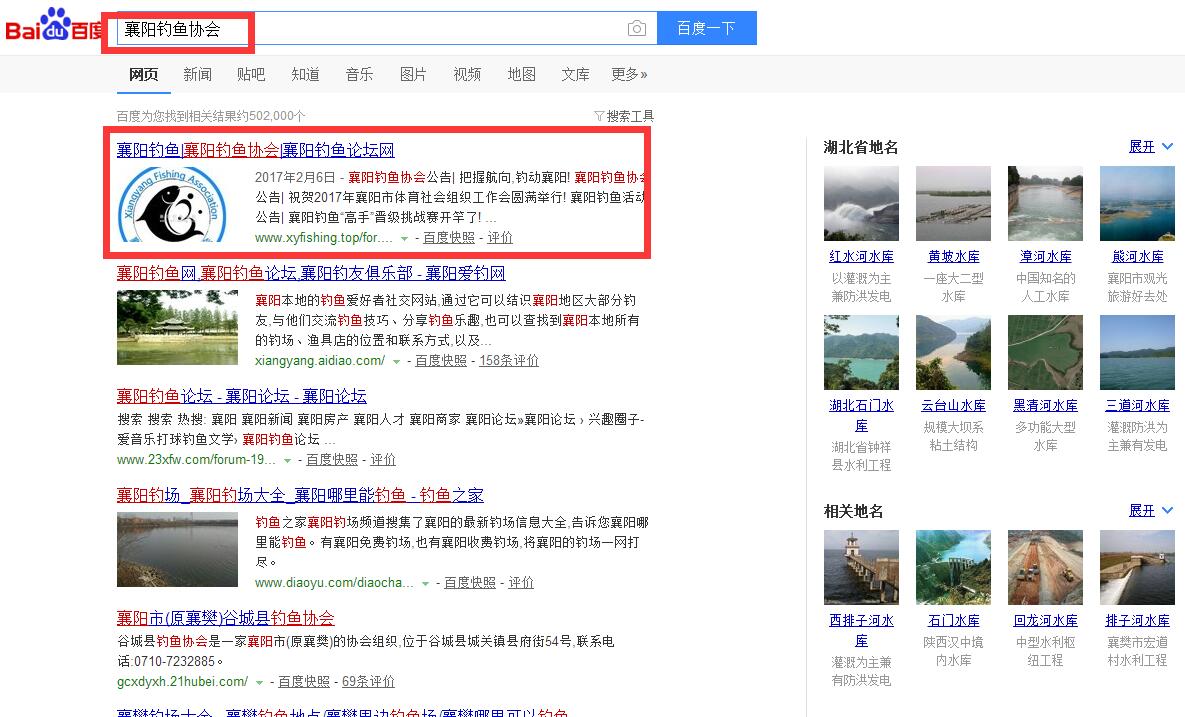Select the 网页 tab

point(144,74)
